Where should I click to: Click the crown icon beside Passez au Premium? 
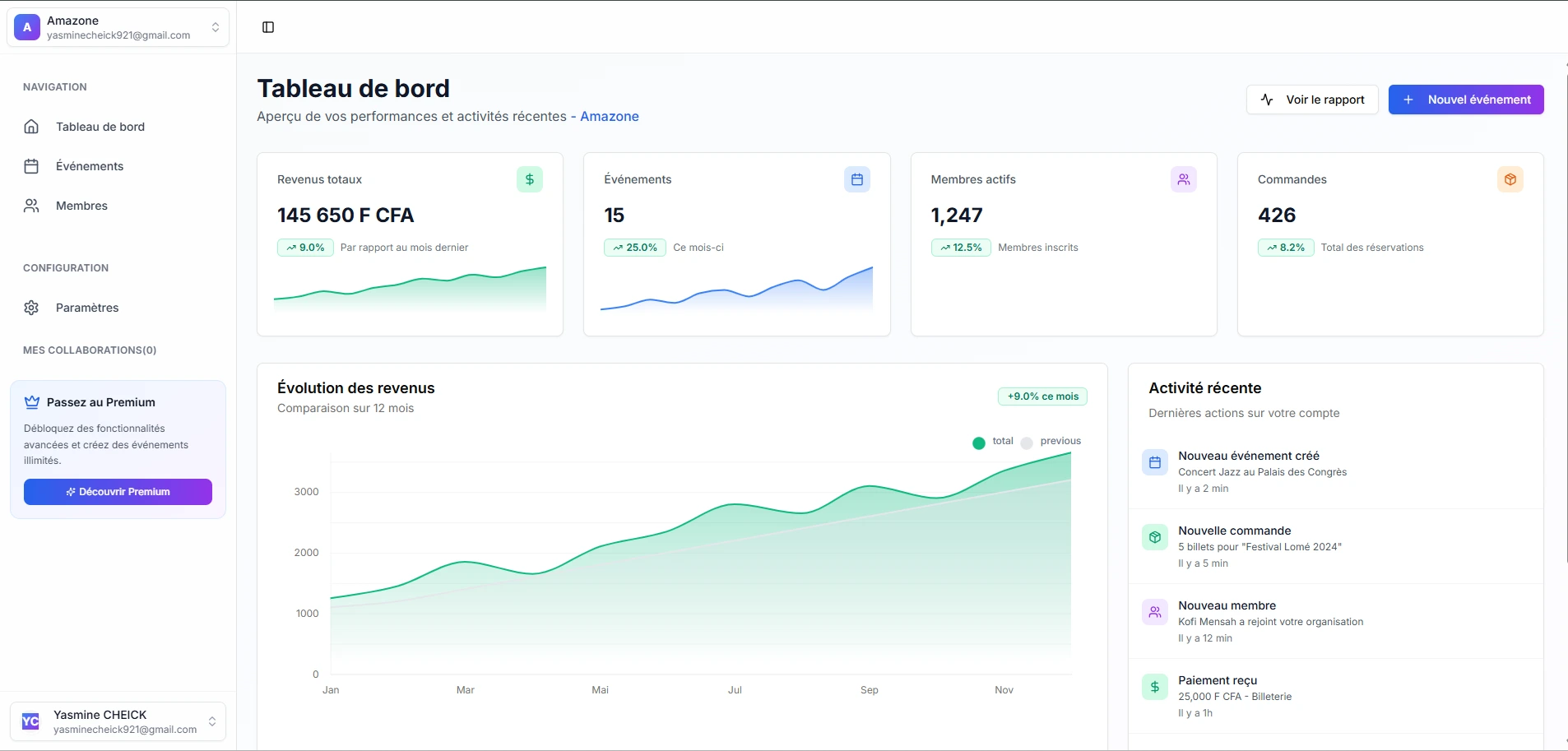[32, 402]
